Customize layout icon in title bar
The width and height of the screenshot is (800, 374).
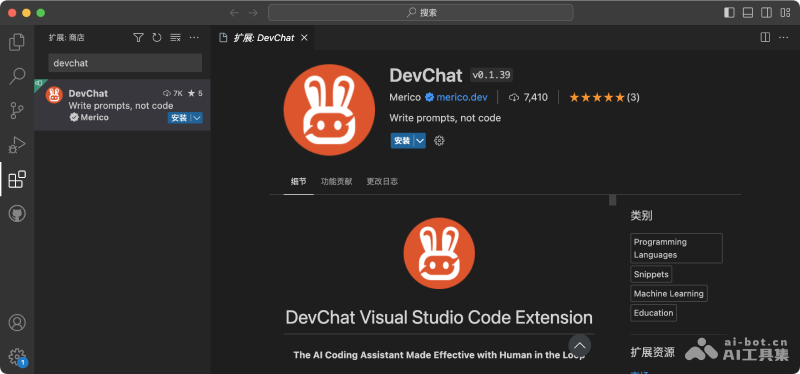pos(785,13)
